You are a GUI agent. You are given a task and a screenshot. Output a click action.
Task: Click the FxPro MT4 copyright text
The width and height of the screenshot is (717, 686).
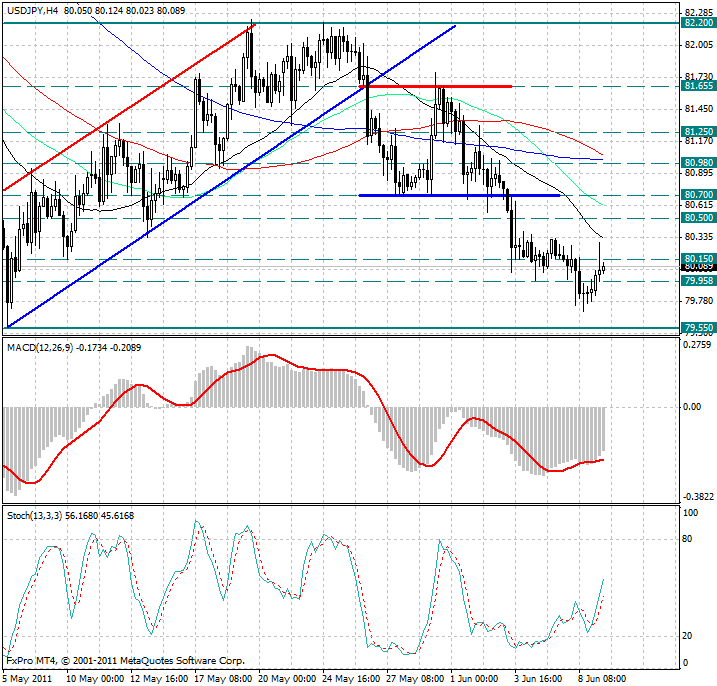coord(125,661)
